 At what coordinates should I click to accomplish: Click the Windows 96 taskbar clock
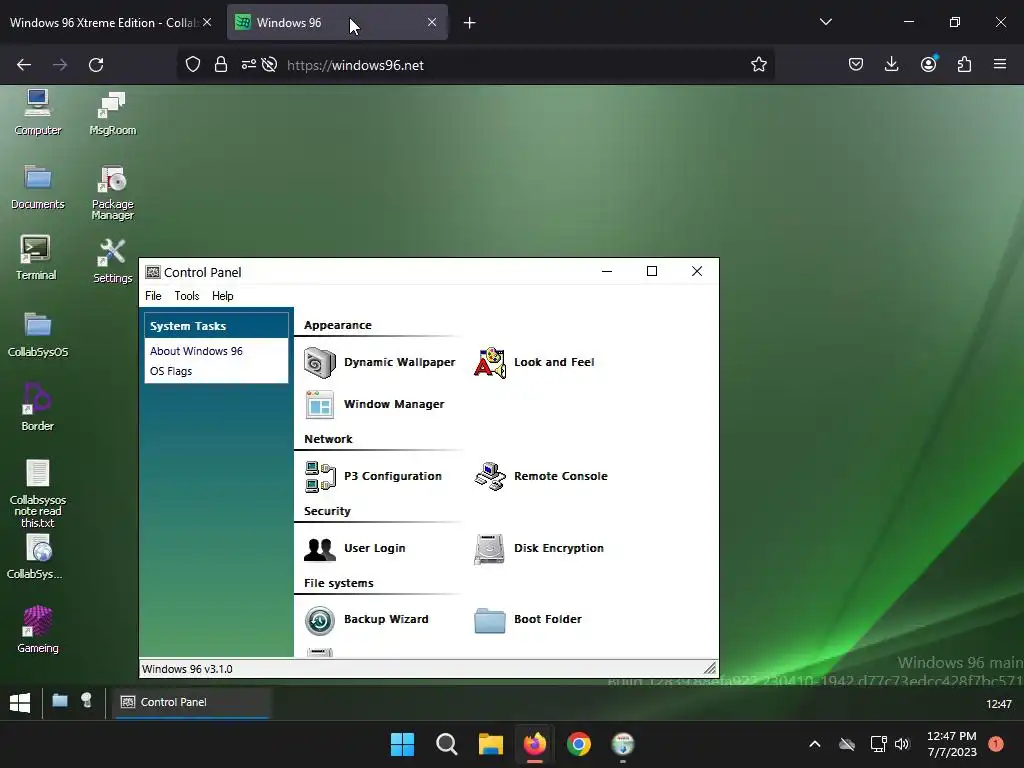click(999, 704)
